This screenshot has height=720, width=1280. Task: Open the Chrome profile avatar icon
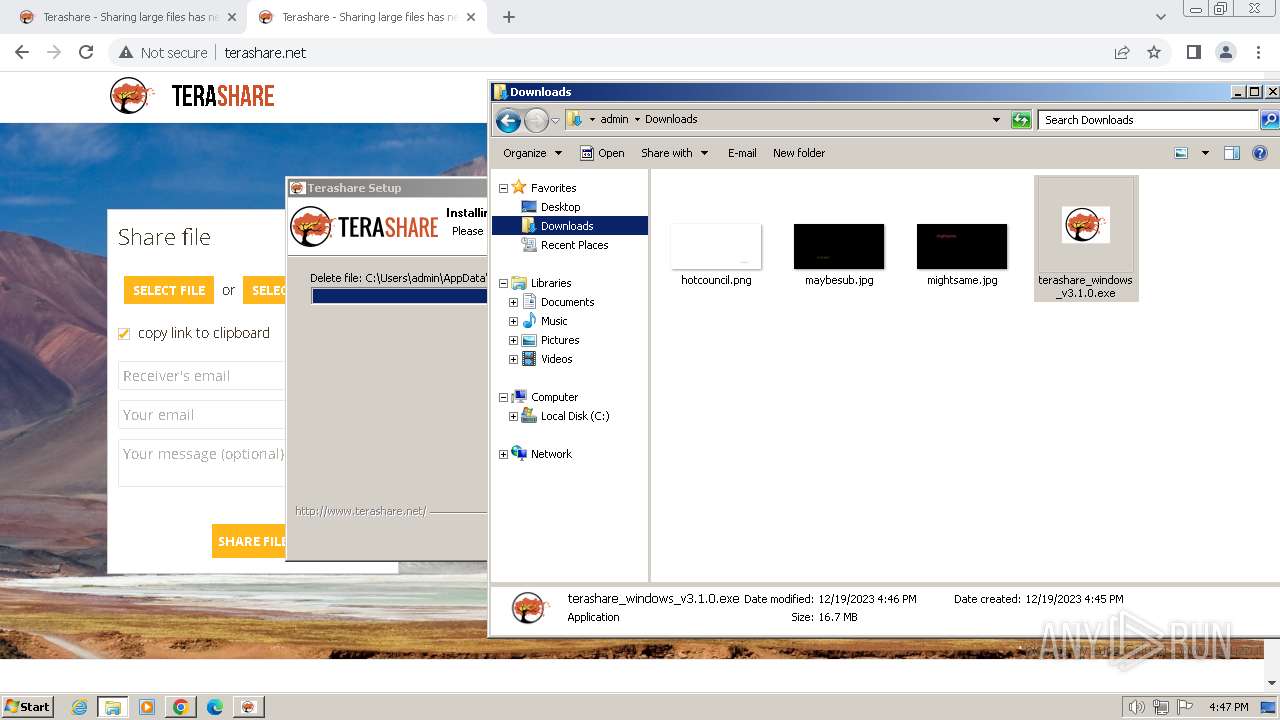1225,52
